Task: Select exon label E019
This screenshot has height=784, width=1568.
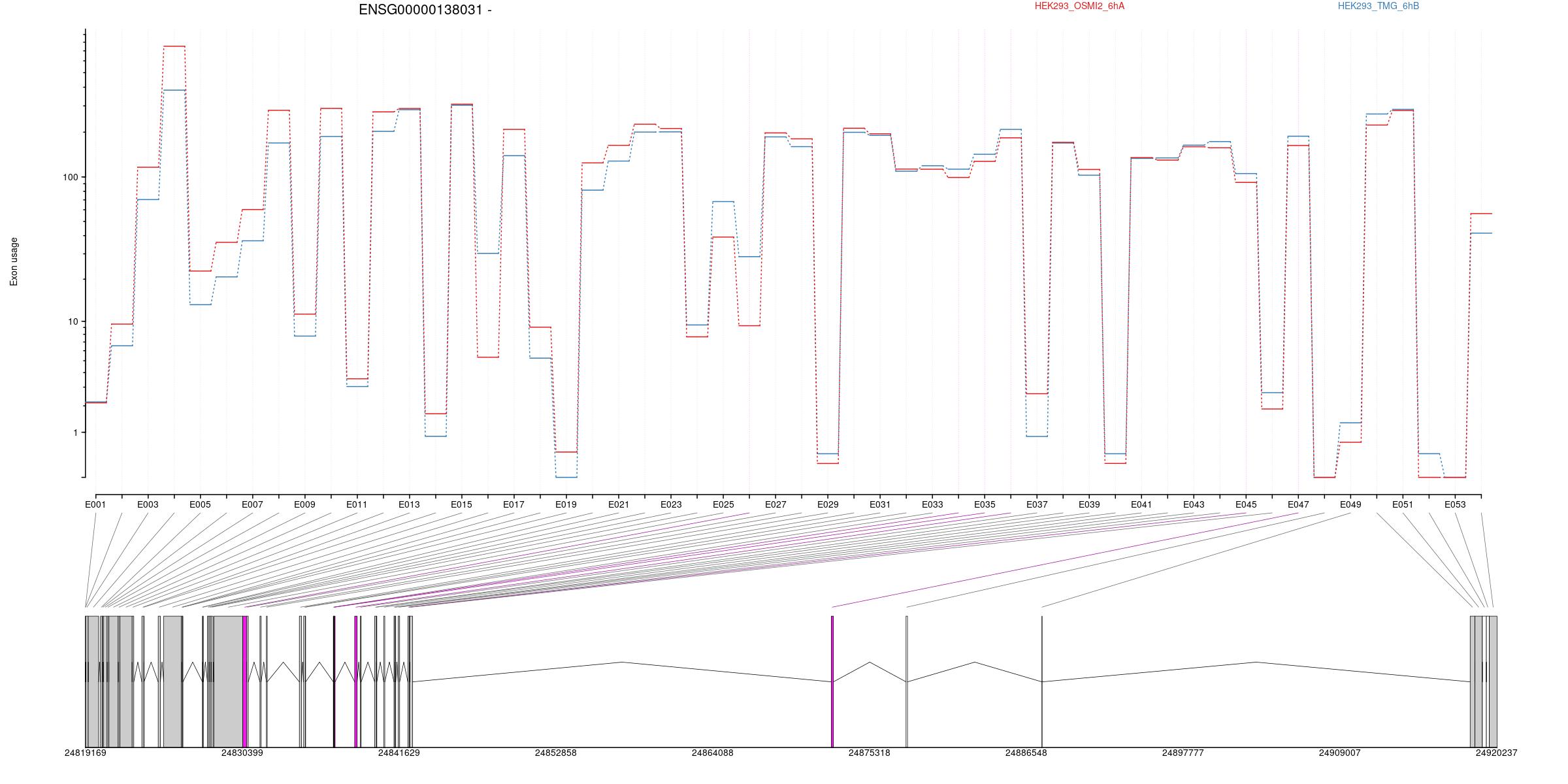Action: point(566,504)
